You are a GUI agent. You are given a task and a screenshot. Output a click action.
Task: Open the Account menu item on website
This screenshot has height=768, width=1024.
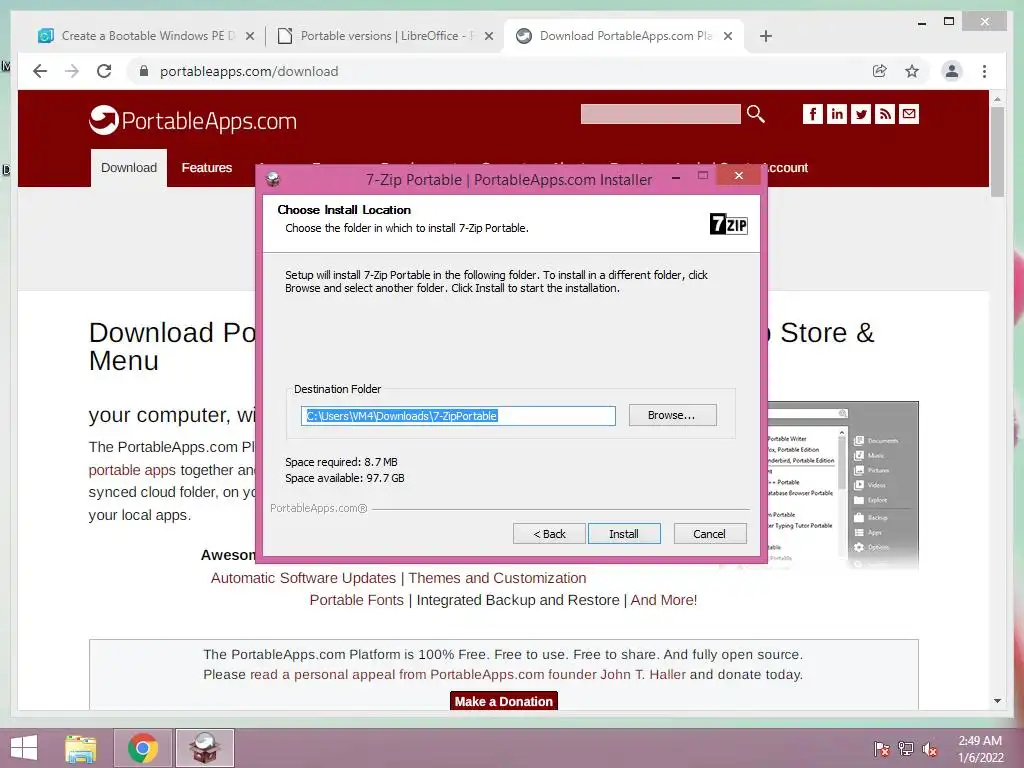788,168
